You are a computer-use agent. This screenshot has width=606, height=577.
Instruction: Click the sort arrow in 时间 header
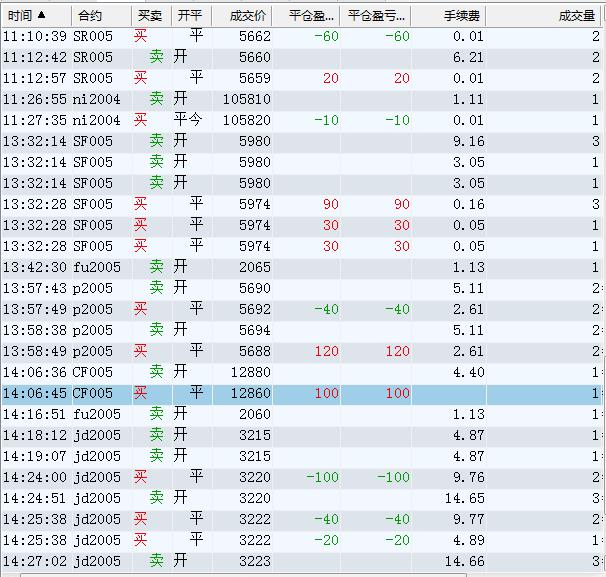pos(40,16)
